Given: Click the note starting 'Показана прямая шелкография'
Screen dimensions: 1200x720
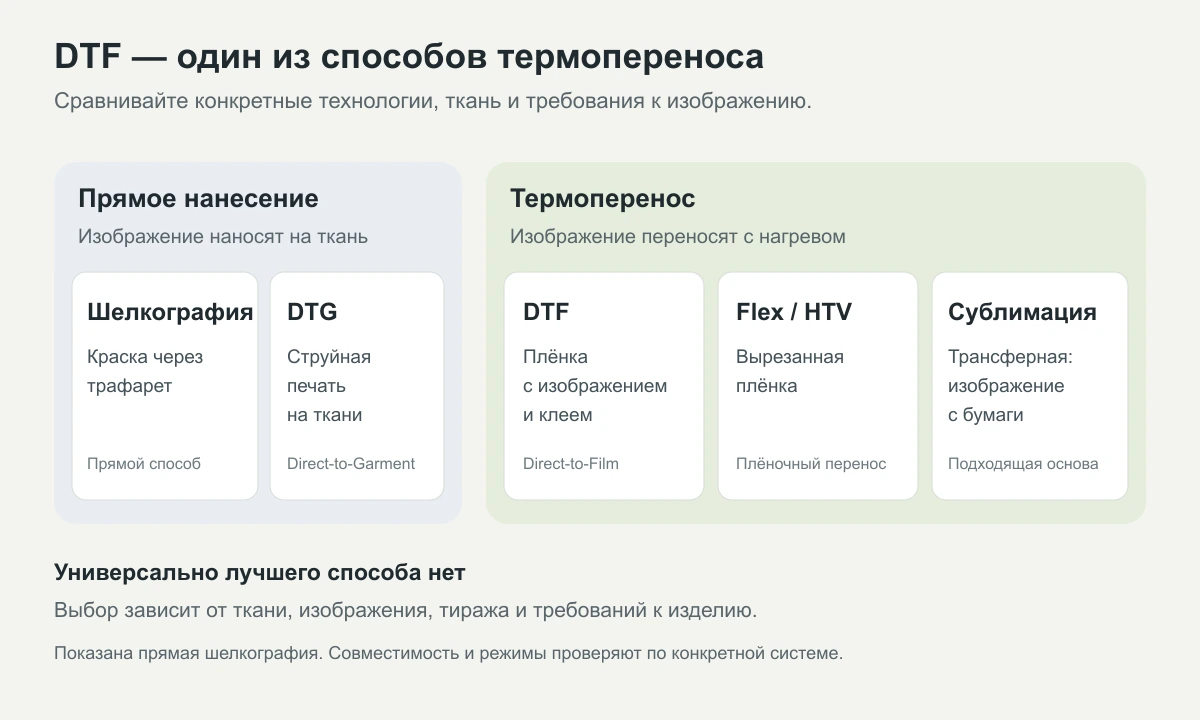Looking at the screenshot, I should [449, 654].
